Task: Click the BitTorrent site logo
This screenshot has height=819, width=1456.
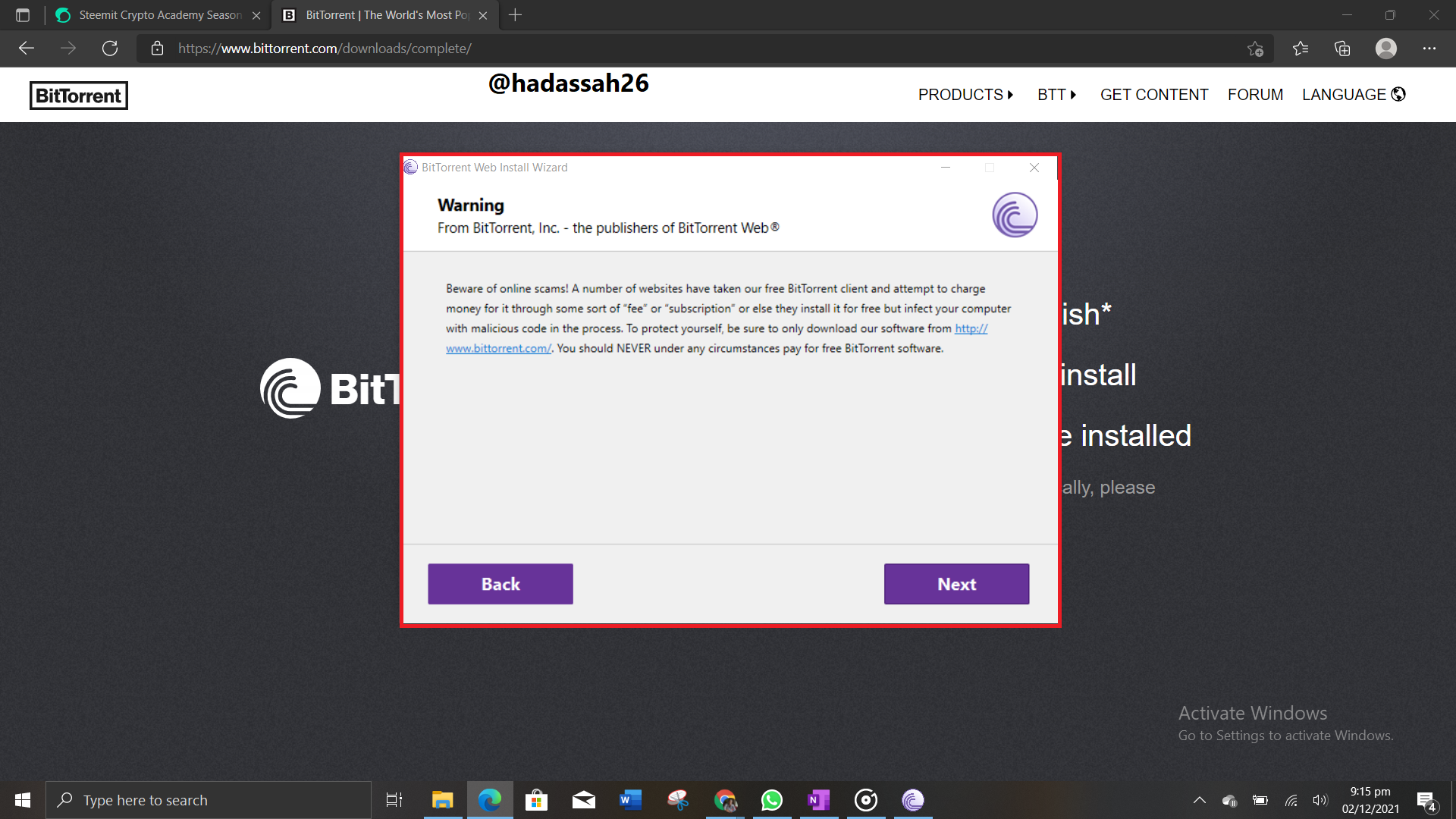Action: (x=79, y=96)
